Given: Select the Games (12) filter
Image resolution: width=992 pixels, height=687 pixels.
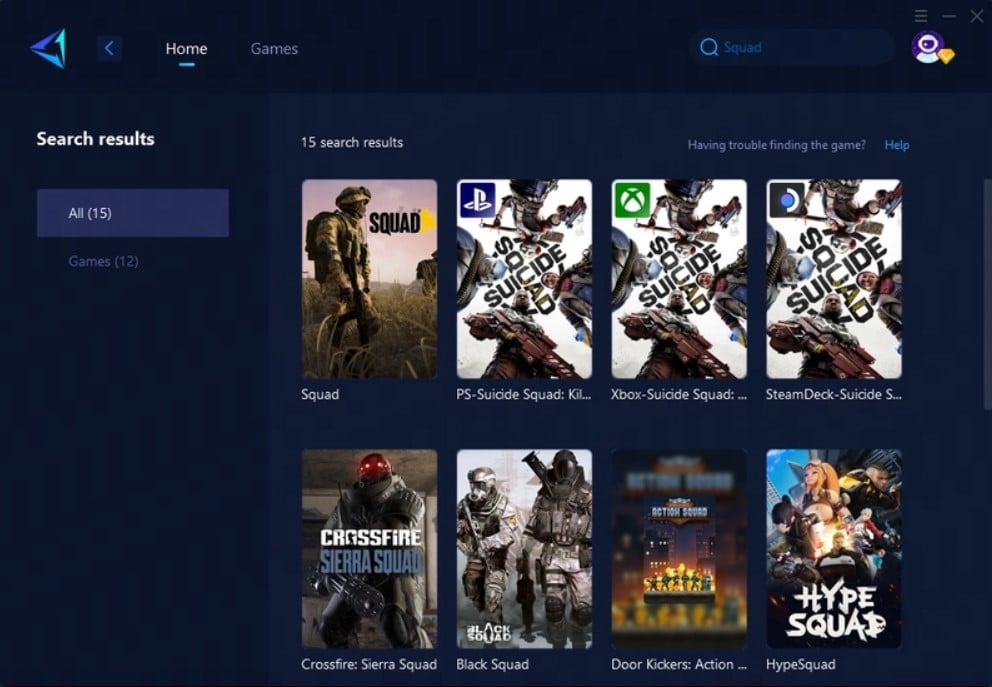Looking at the screenshot, I should [103, 261].
